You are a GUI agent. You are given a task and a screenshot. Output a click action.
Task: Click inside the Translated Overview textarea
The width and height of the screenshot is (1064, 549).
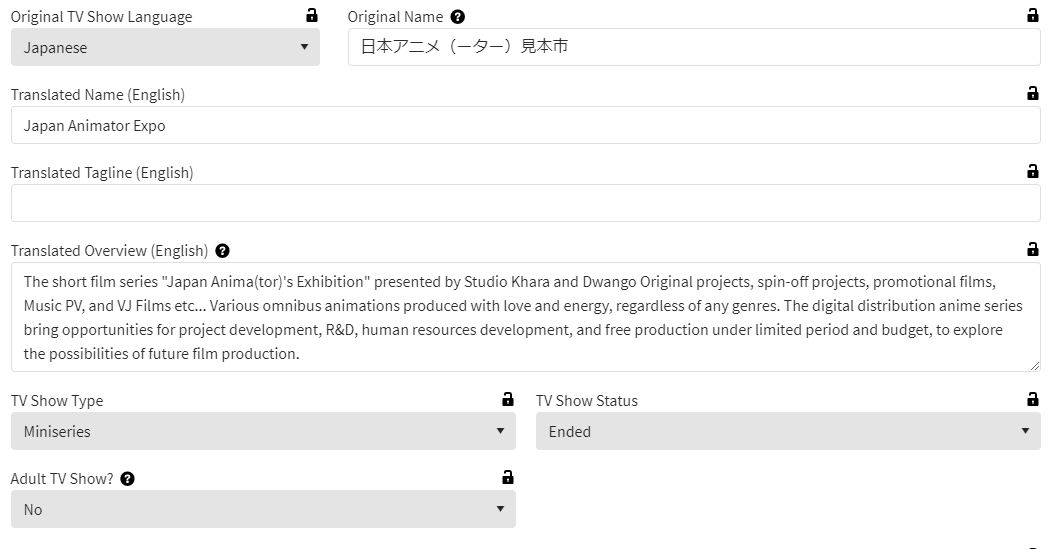coord(525,317)
